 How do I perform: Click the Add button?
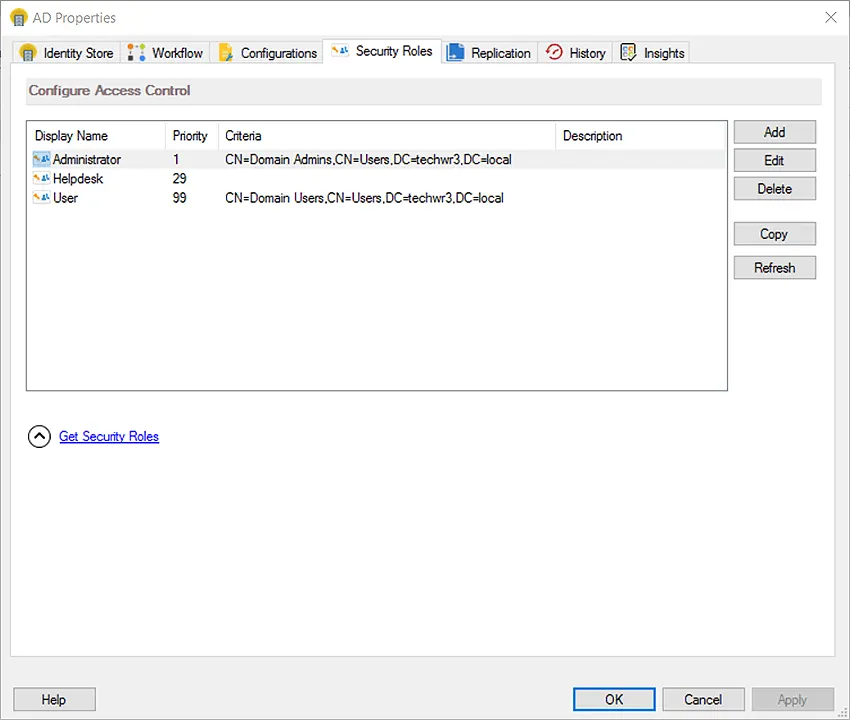tap(775, 132)
